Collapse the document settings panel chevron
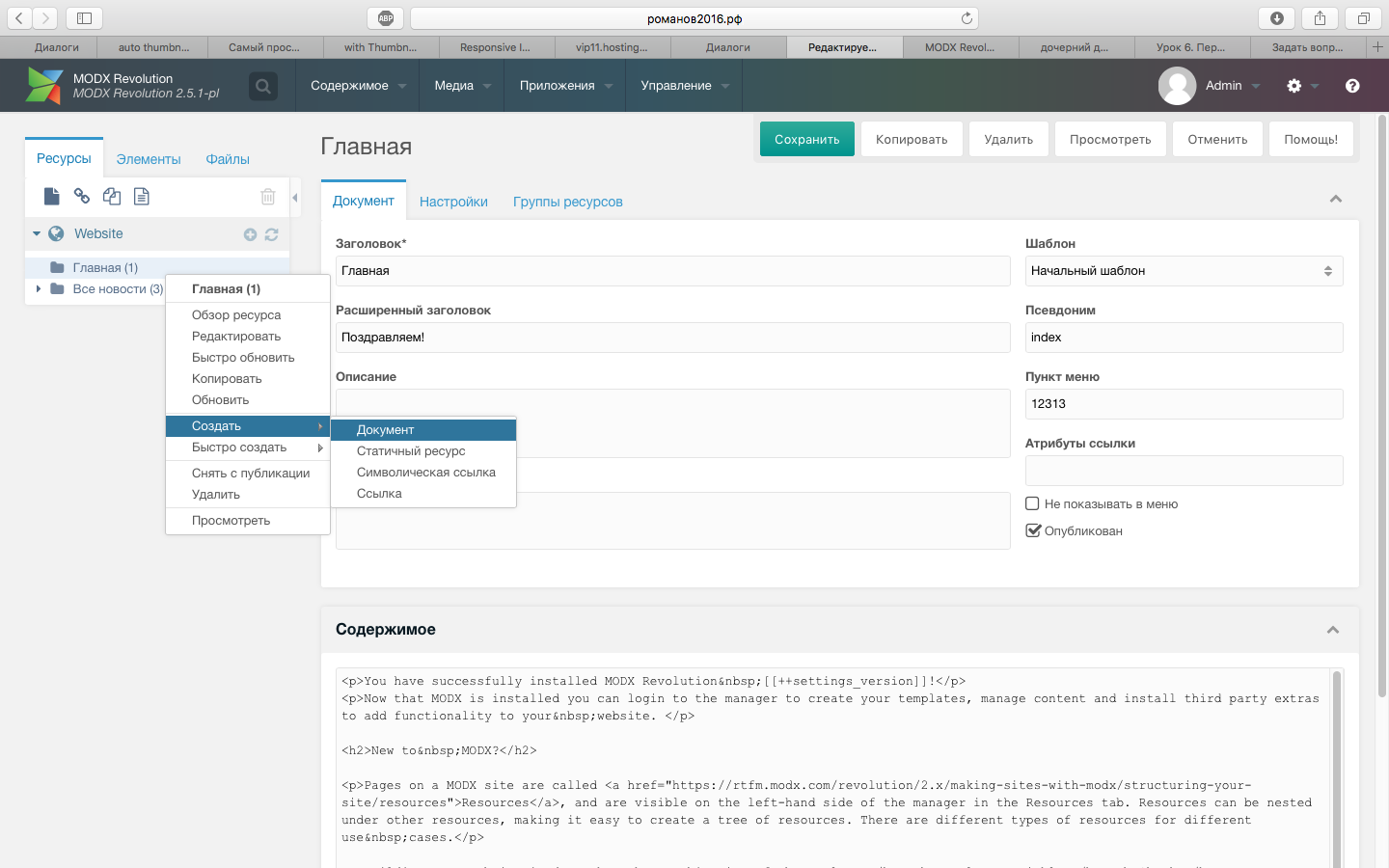 [x=1336, y=199]
